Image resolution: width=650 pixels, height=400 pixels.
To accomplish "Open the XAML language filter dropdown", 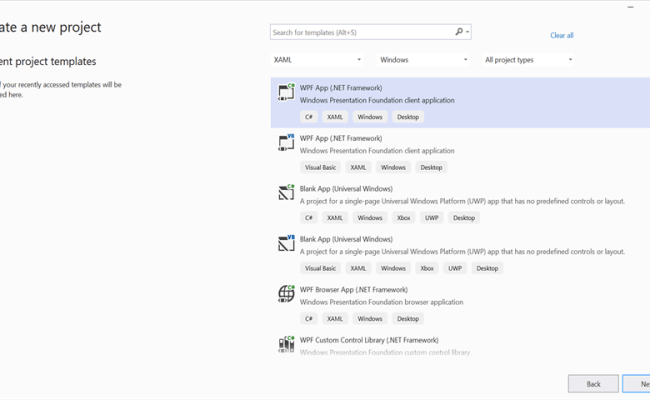I will coord(317,60).
